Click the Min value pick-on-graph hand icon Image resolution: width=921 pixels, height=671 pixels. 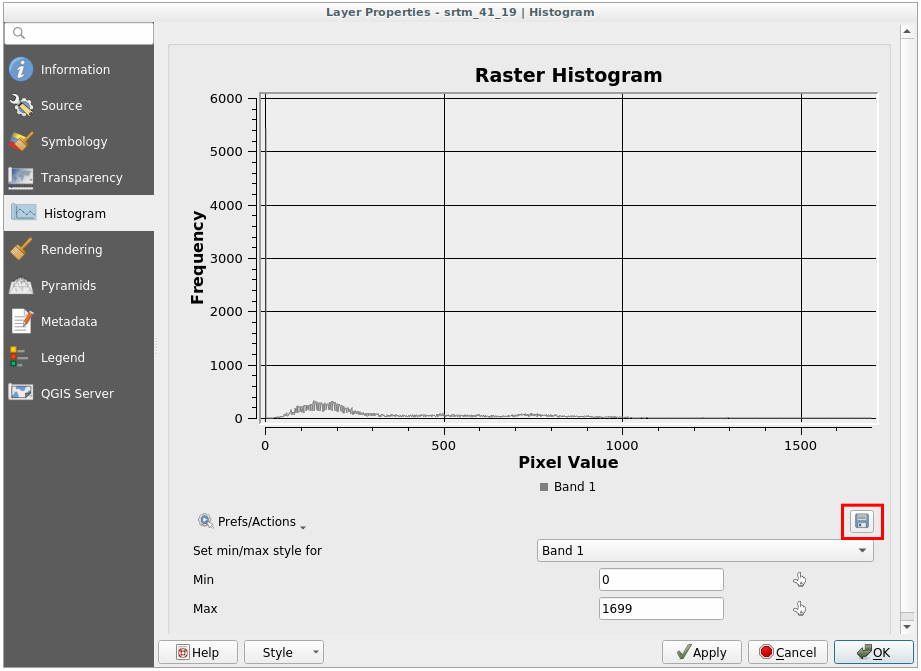tap(799, 580)
